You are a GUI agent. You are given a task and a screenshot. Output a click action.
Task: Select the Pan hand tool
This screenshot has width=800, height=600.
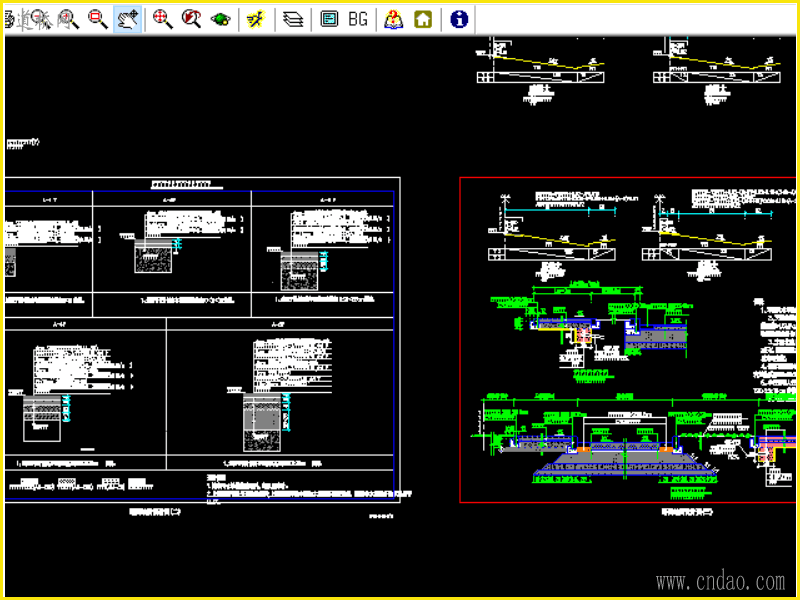pyautogui.click(x=127, y=19)
